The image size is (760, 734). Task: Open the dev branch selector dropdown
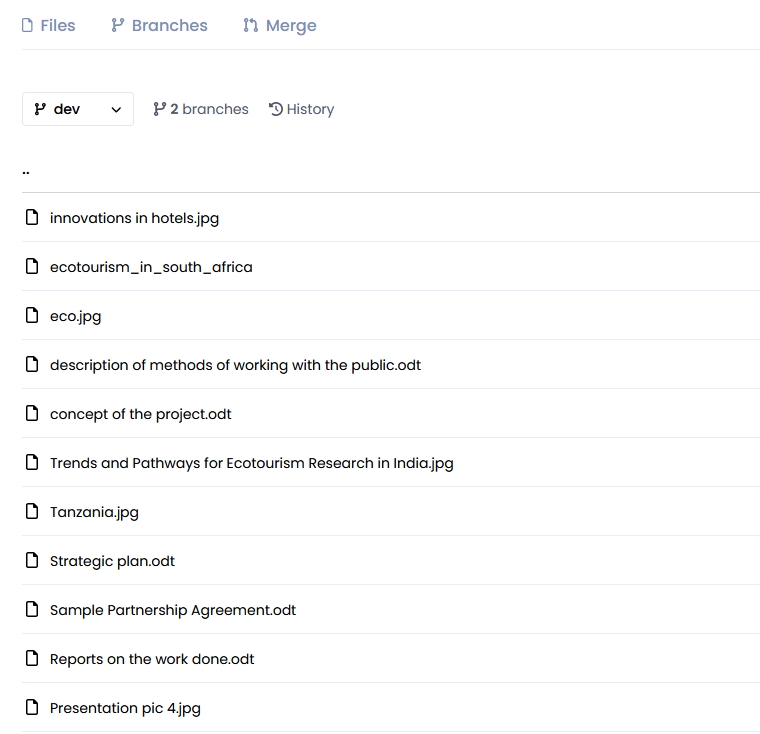click(77, 109)
